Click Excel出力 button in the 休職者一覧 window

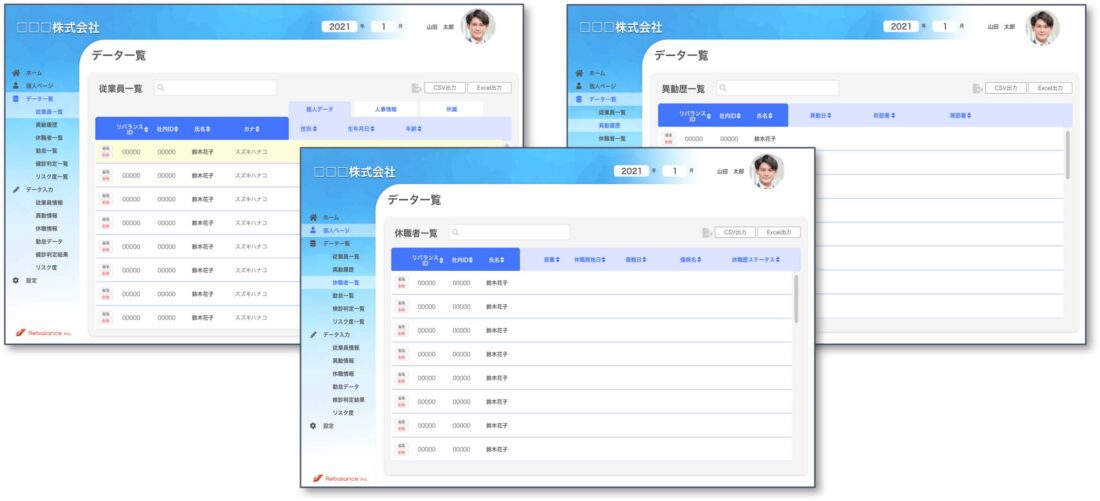[x=778, y=232]
